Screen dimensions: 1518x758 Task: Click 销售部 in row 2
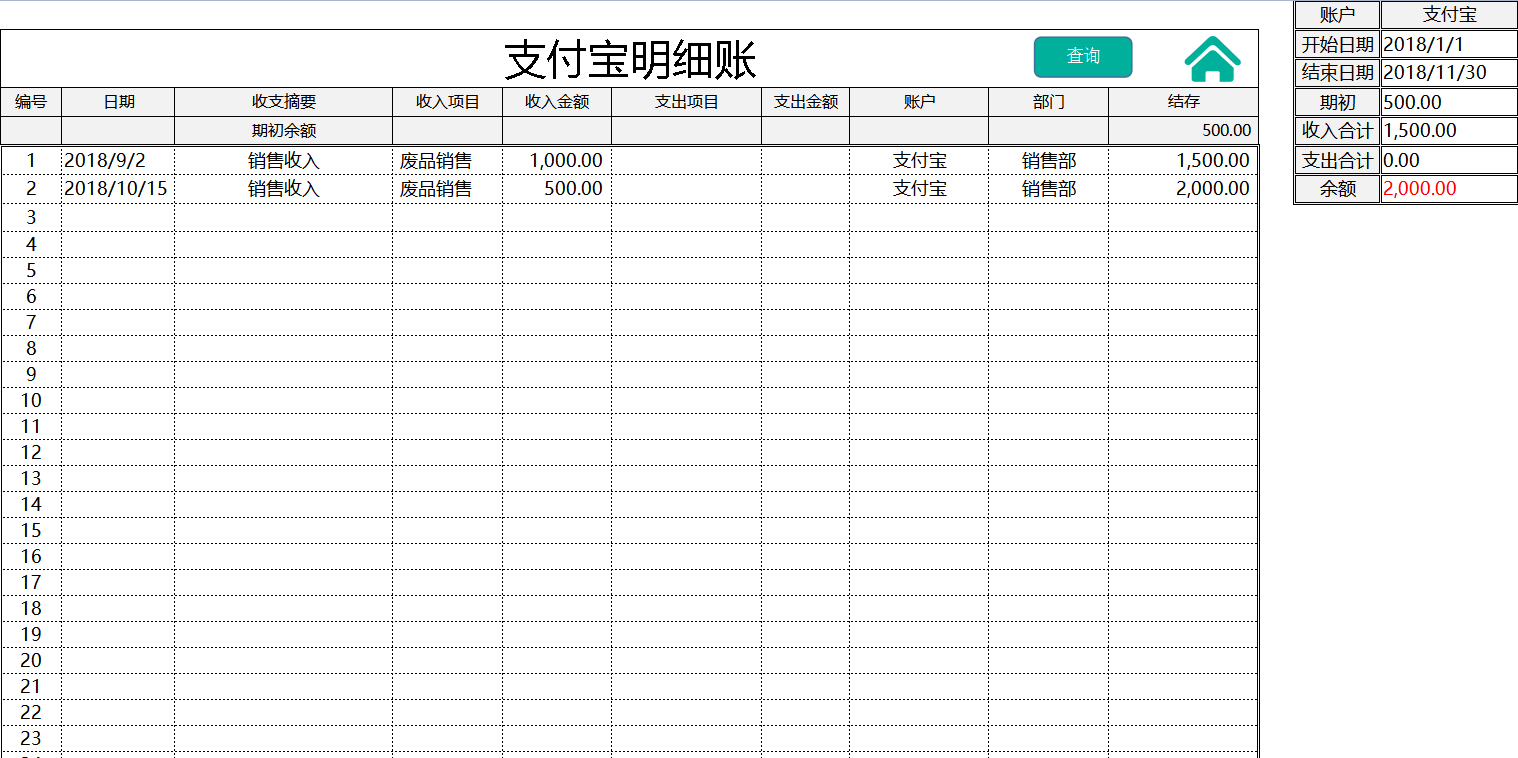(x=1048, y=189)
